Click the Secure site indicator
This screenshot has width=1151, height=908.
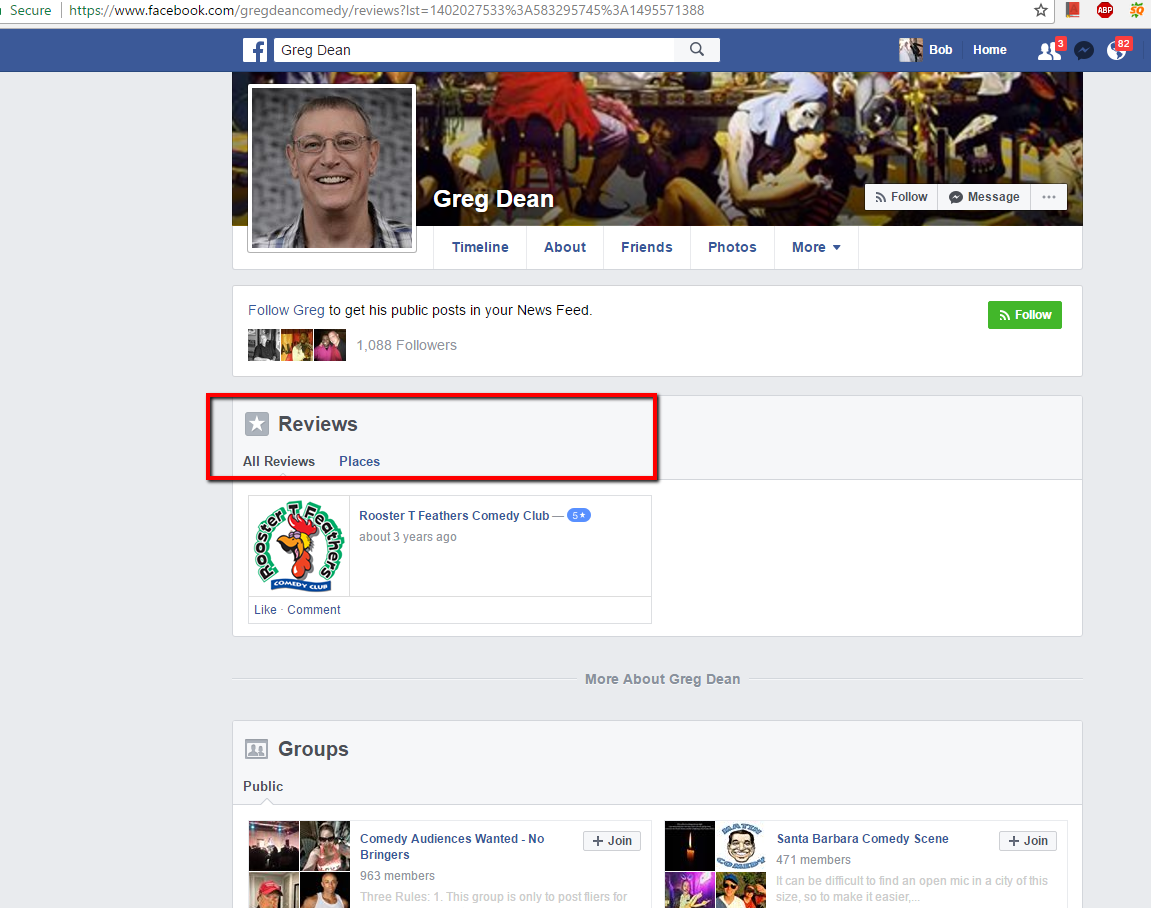[30, 10]
